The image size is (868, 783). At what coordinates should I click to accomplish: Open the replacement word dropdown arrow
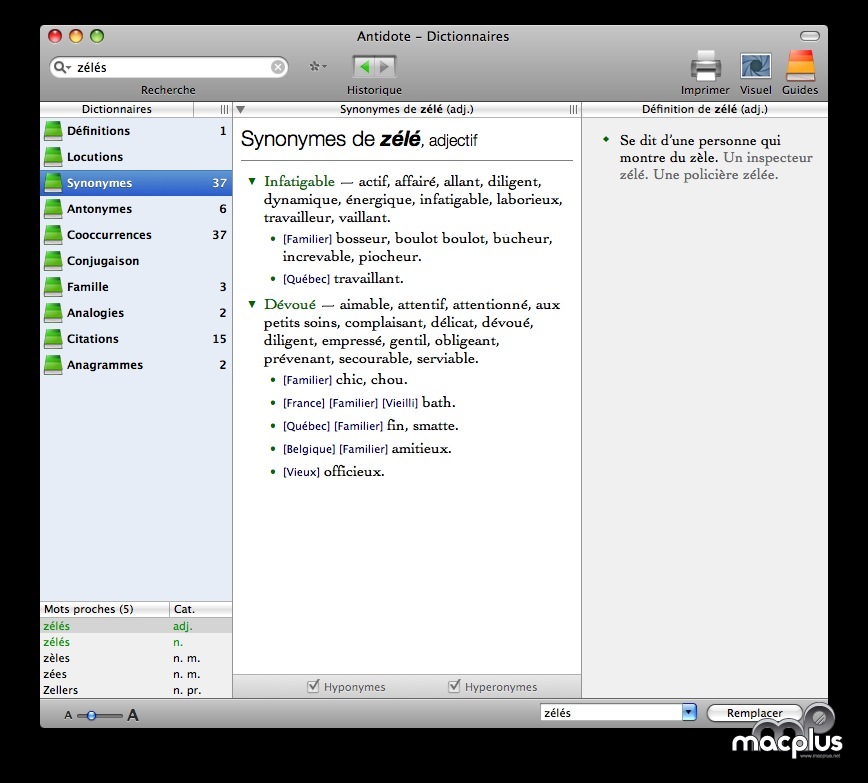[689, 712]
